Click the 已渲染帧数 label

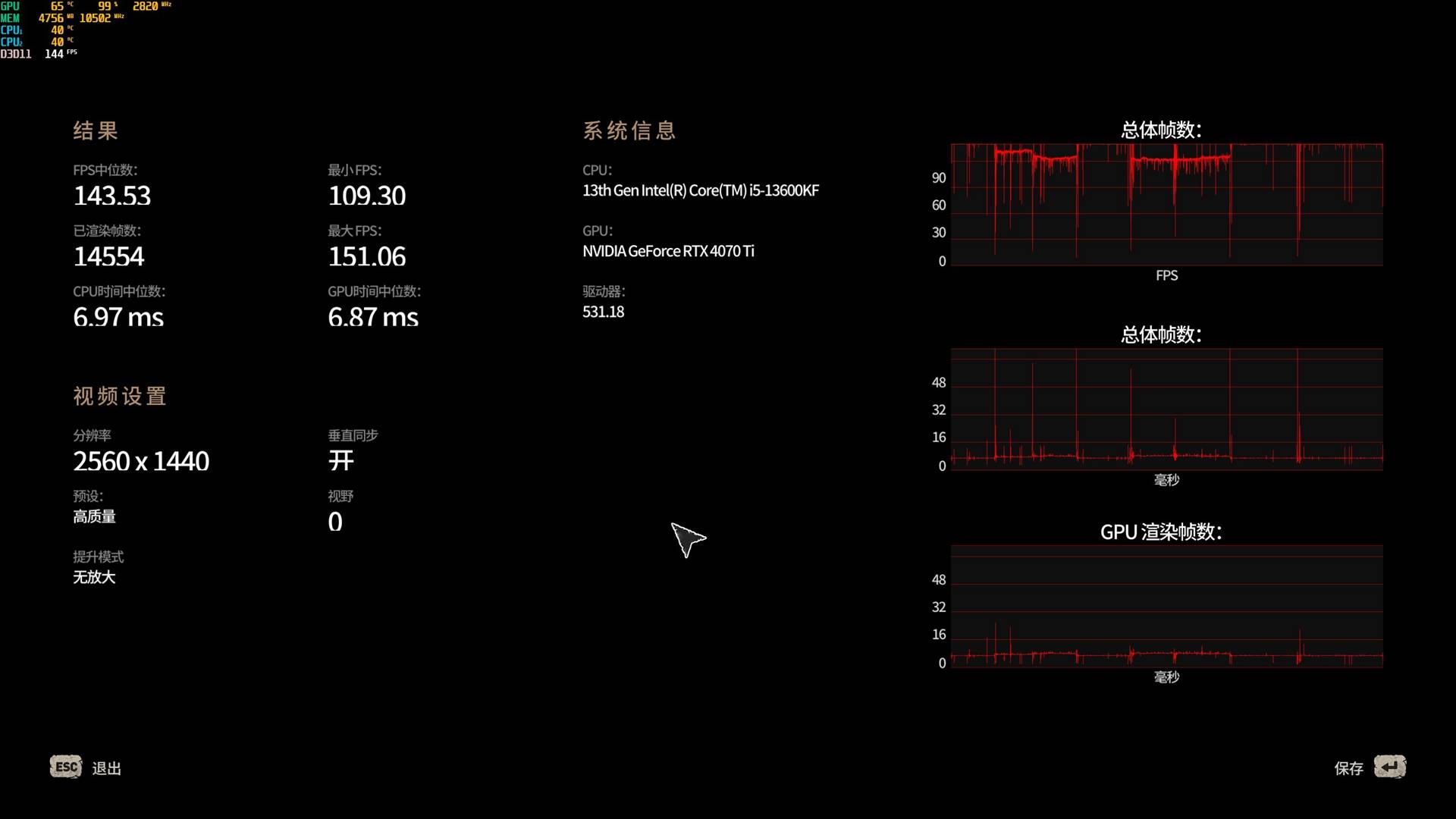point(107,231)
